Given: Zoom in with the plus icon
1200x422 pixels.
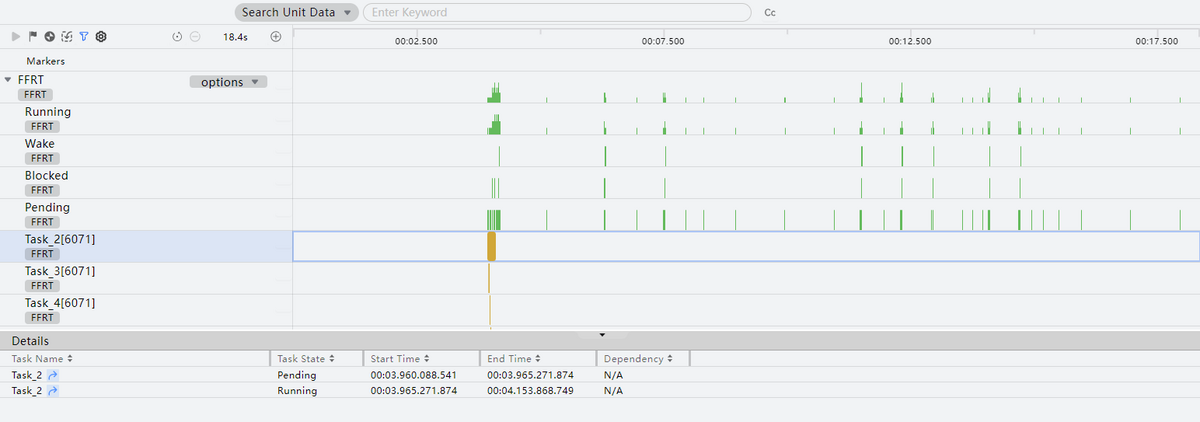Looking at the screenshot, I should point(276,36).
